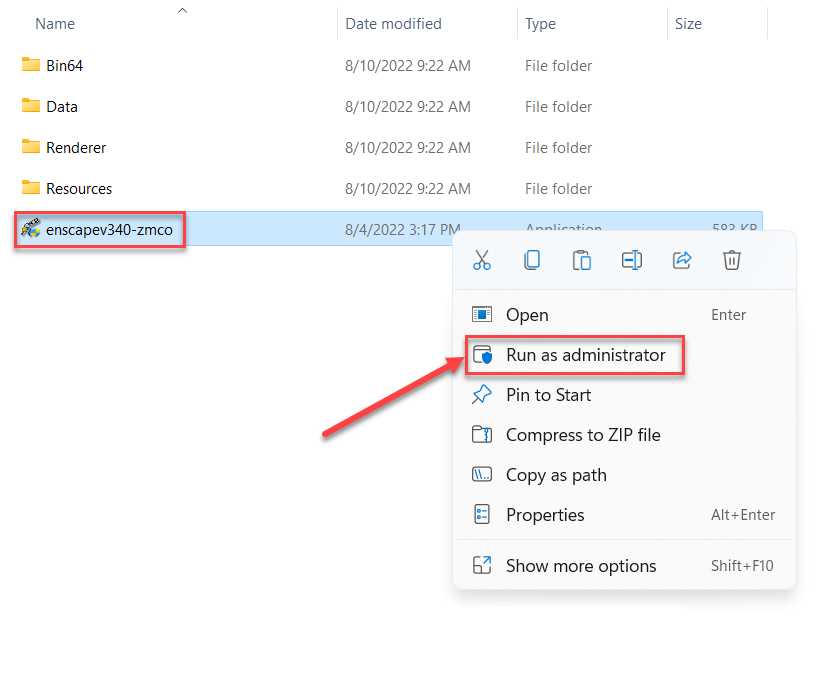Click the enscapev340-zmco application icon
Viewport: 822px width, 688px height.
tap(30, 230)
